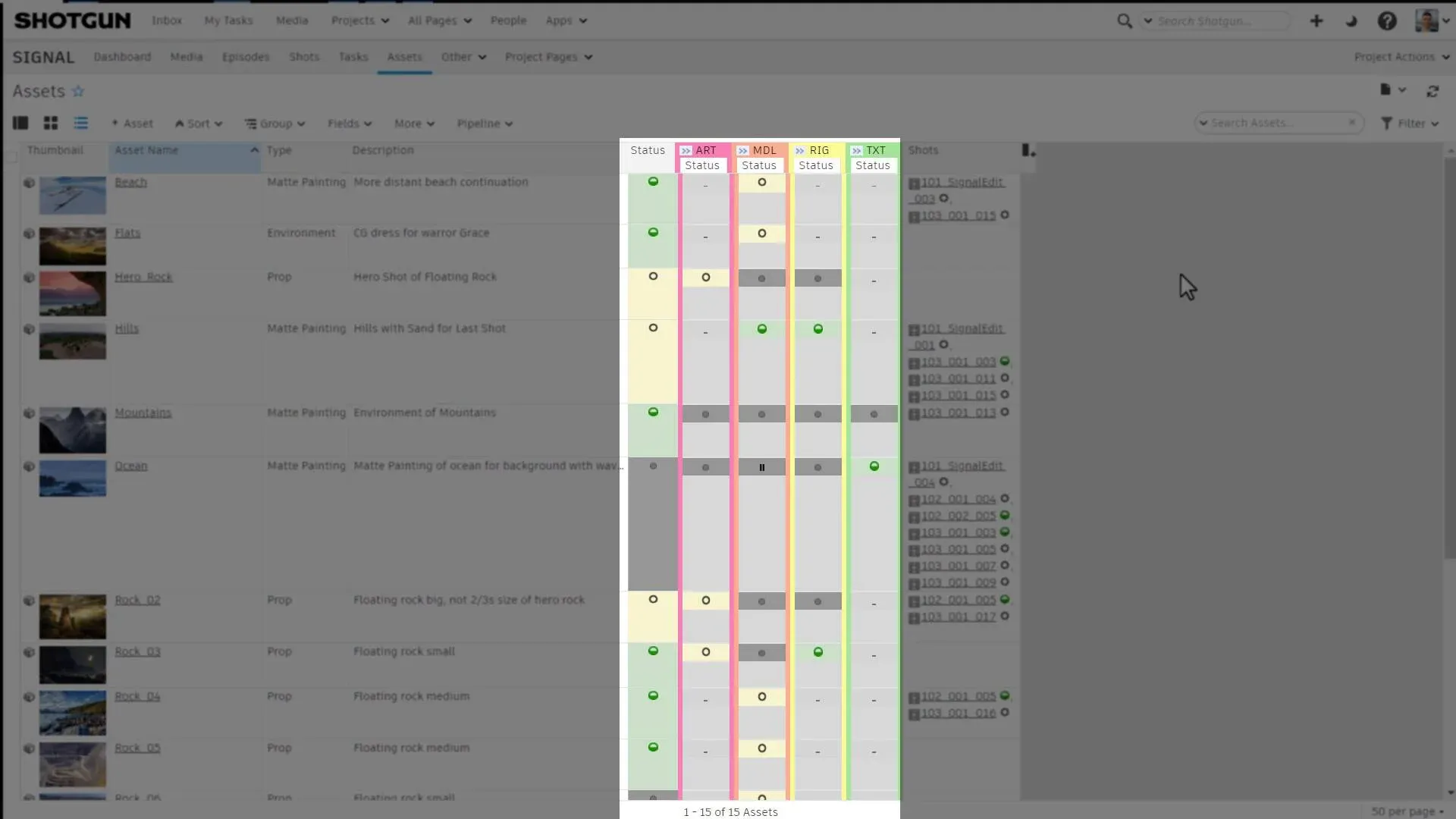Click the Ocean TXT green status icon
This screenshot has height=819, width=1456.
point(874,466)
